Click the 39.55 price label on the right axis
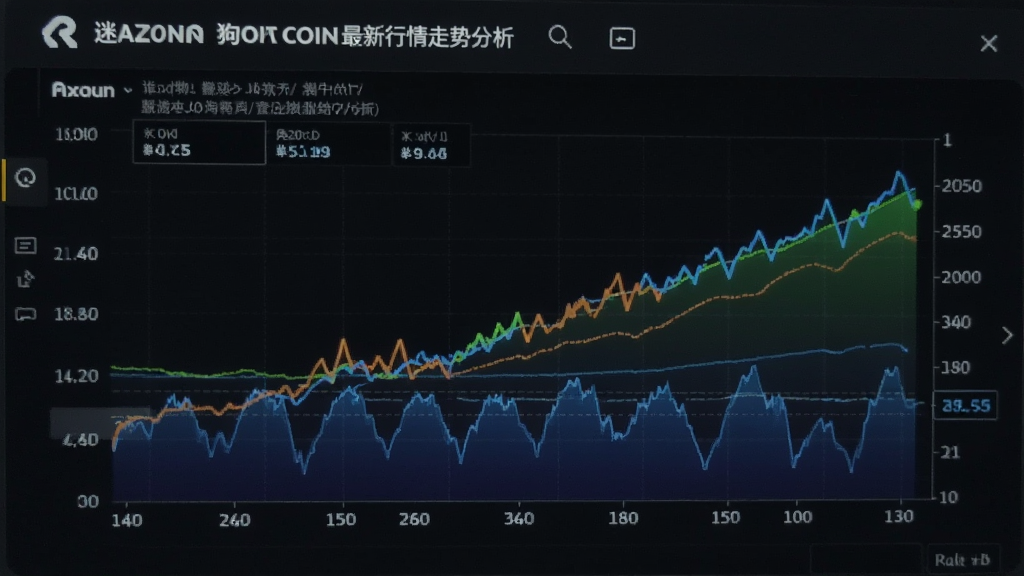 click(965, 406)
